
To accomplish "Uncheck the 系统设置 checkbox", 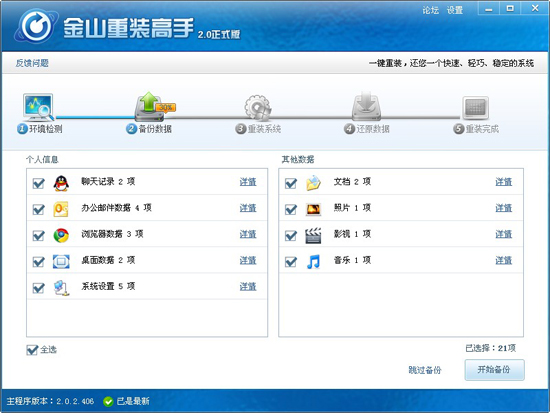I will click(x=39, y=288).
